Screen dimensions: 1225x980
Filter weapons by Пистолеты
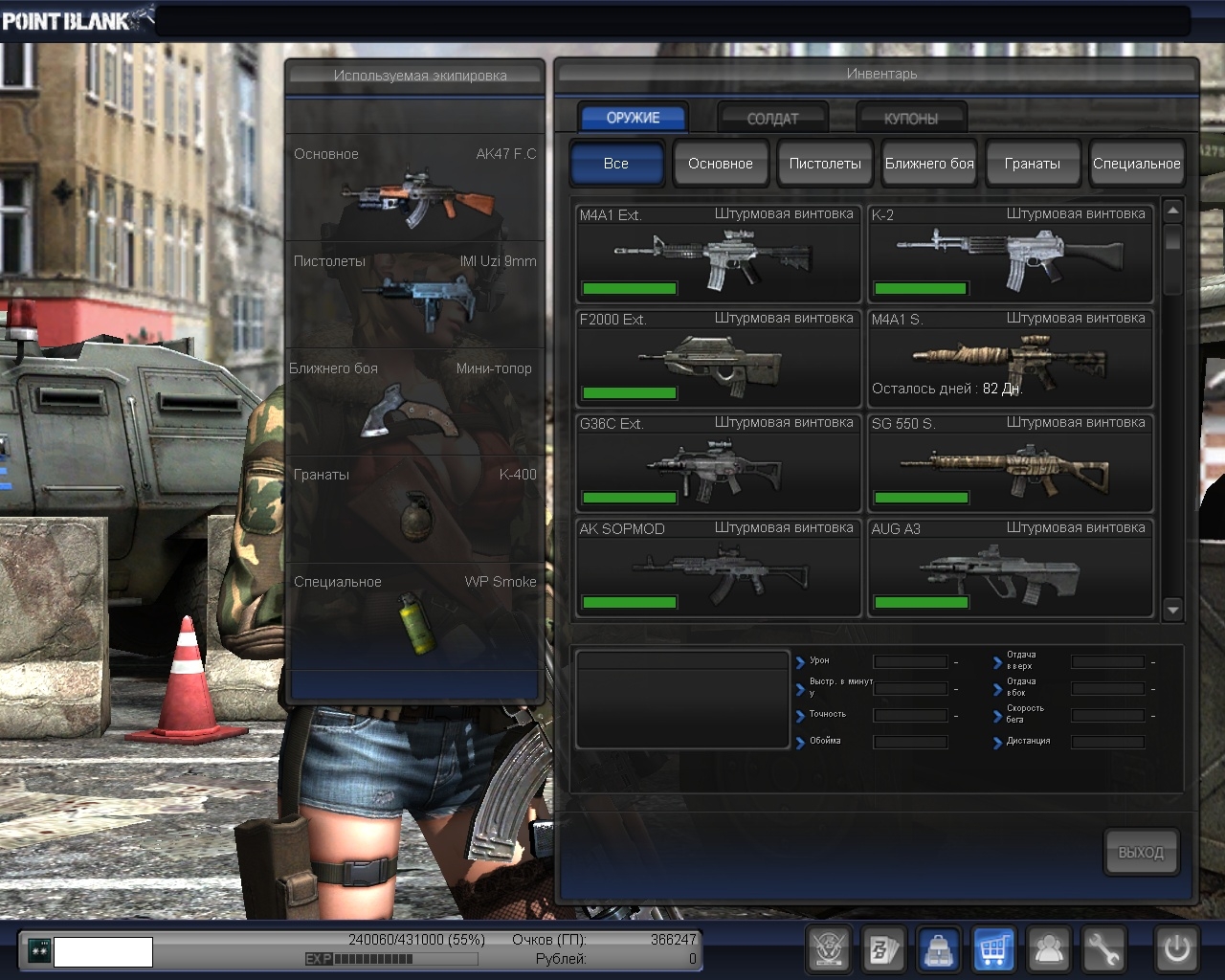pyautogui.click(x=824, y=164)
